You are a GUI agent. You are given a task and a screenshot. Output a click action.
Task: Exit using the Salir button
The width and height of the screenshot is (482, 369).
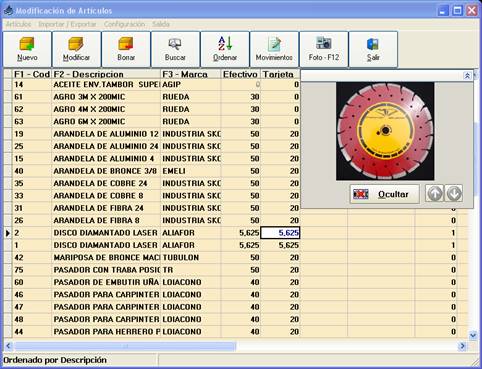(373, 49)
